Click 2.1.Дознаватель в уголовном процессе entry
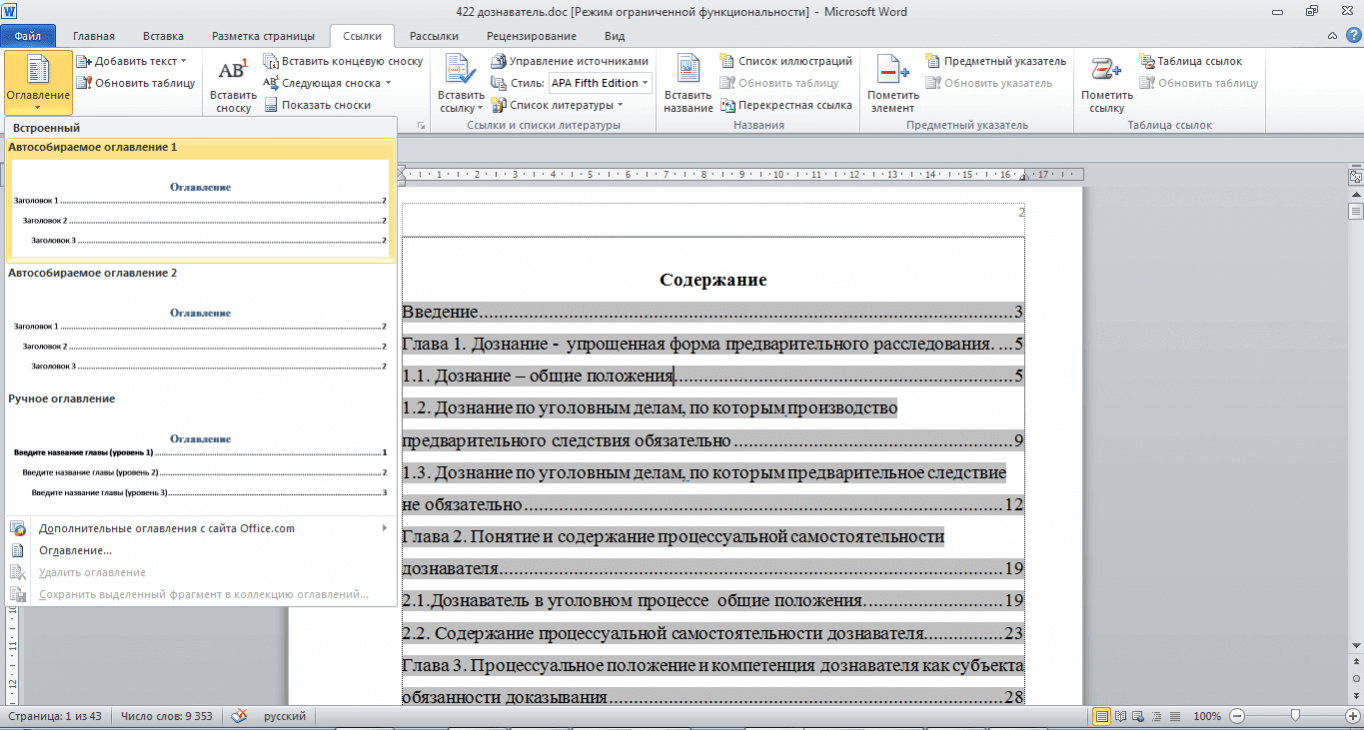 tap(713, 601)
